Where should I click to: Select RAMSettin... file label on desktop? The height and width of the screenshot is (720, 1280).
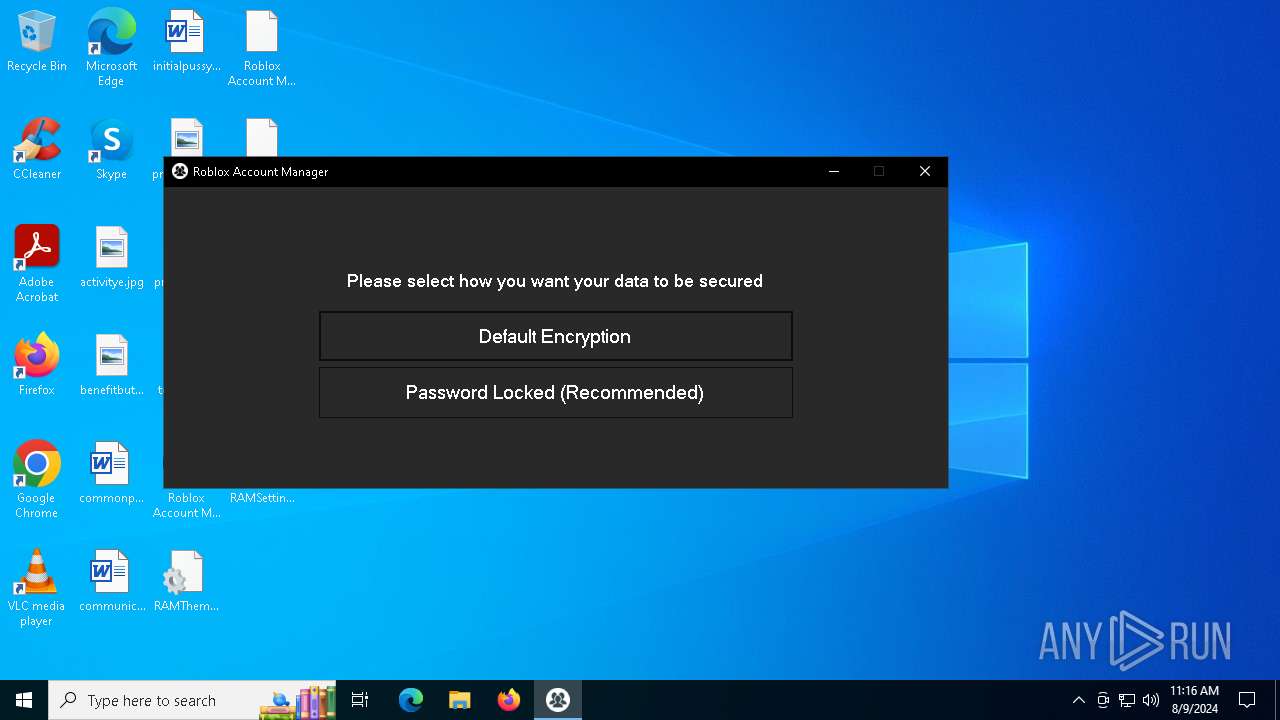[262, 497]
